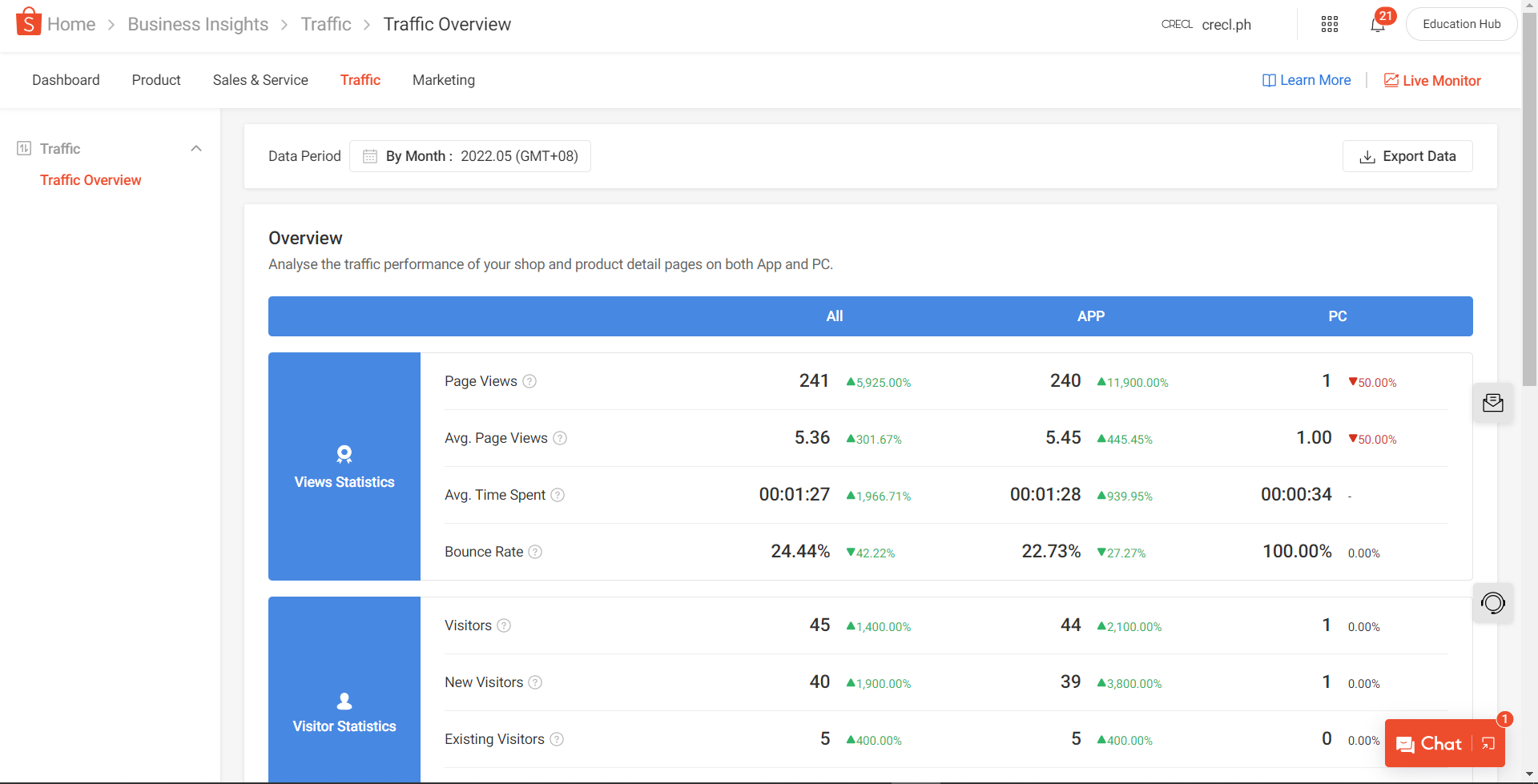Click the Page Views total value 241

coord(814,381)
